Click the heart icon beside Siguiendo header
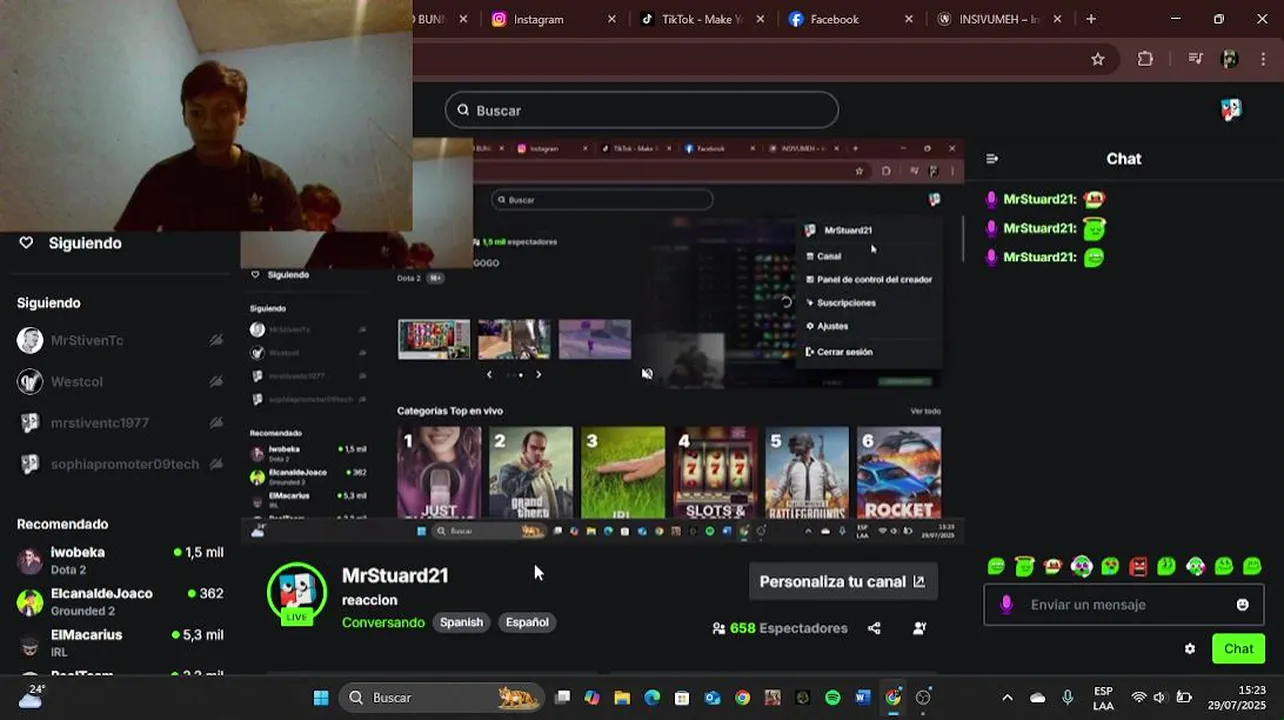This screenshot has width=1284, height=720. click(27, 243)
